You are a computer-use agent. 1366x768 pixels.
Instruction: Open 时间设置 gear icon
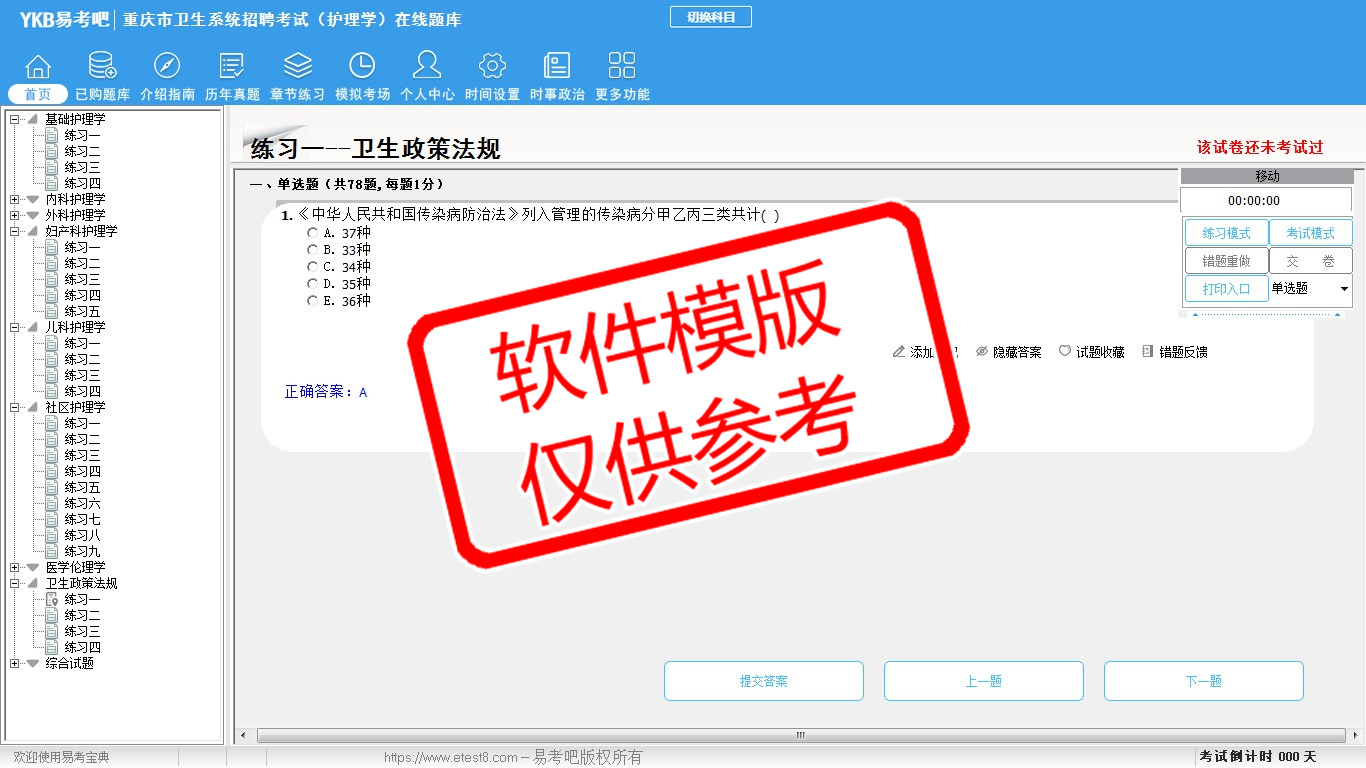492,67
